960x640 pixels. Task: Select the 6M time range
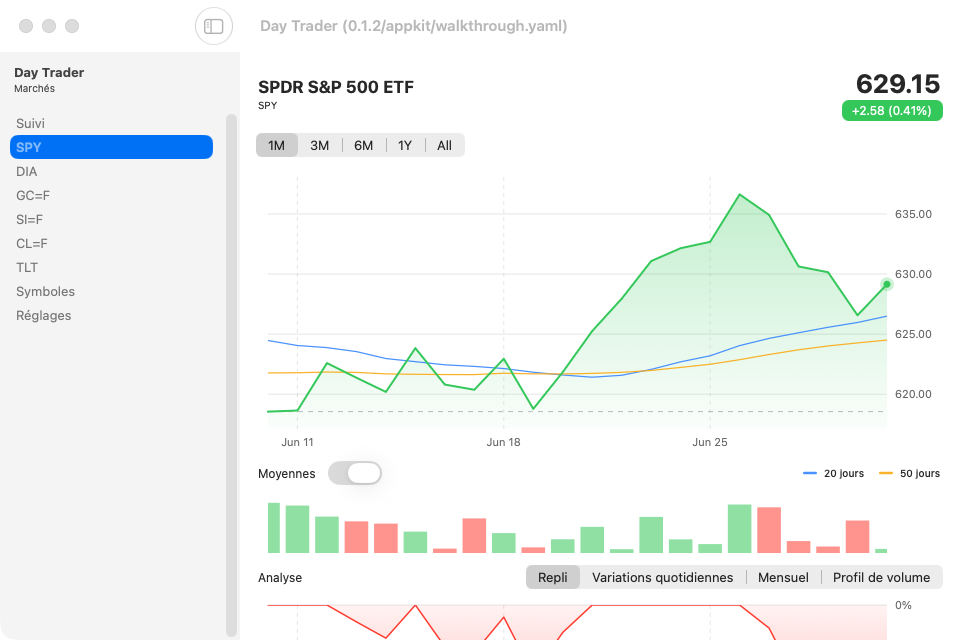click(364, 146)
